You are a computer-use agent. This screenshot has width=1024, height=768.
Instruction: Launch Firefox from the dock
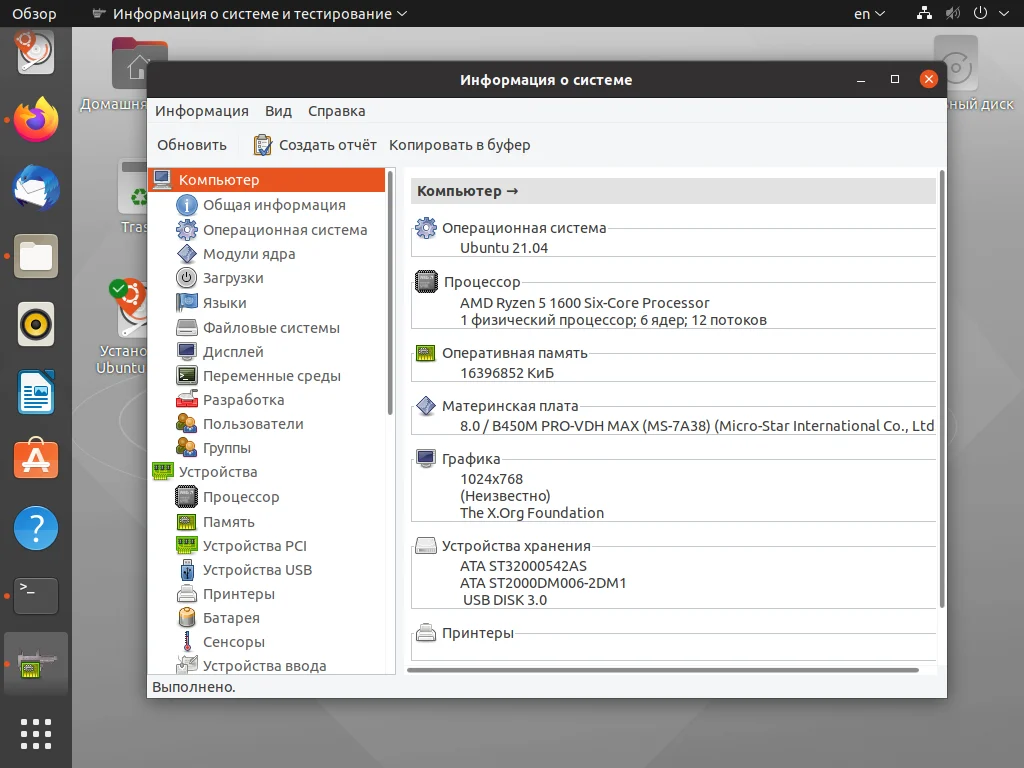[x=35, y=119]
